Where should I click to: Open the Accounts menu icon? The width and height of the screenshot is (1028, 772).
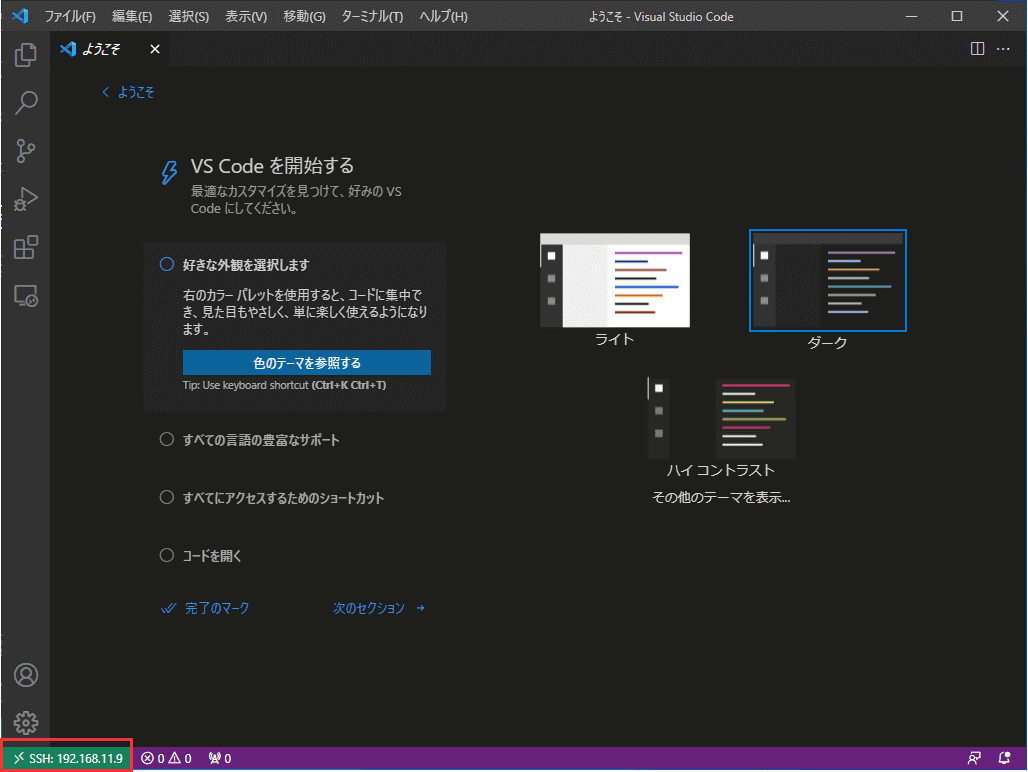point(26,675)
